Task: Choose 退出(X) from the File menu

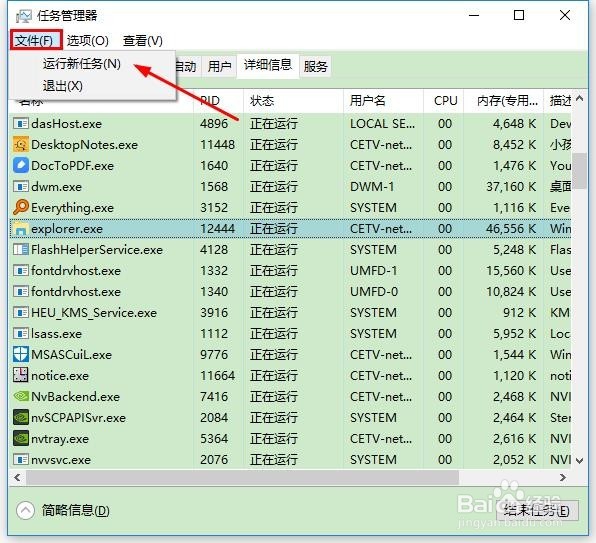Action: tap(63, 86)
